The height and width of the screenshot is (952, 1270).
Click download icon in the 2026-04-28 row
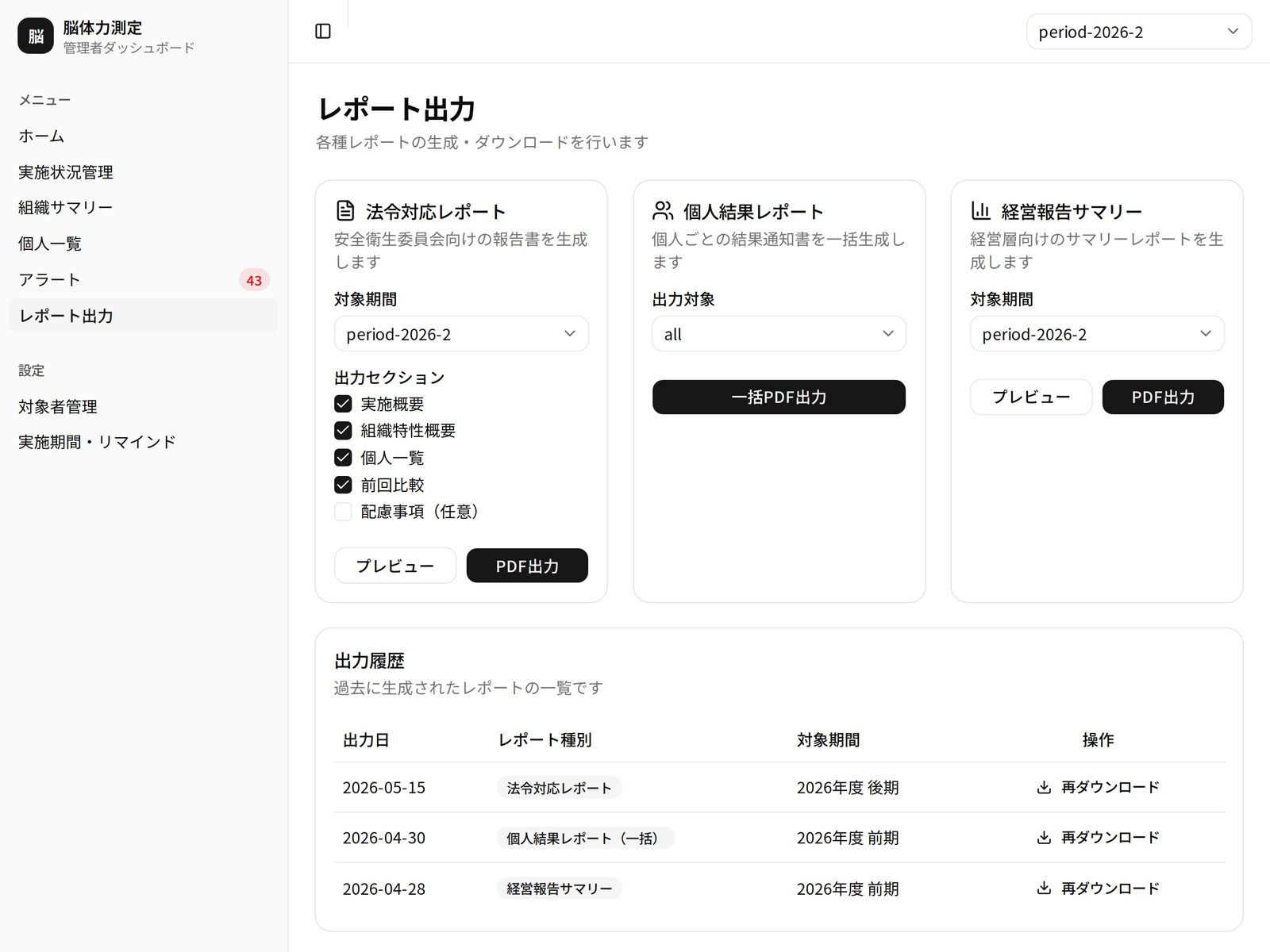[1044, 889]
